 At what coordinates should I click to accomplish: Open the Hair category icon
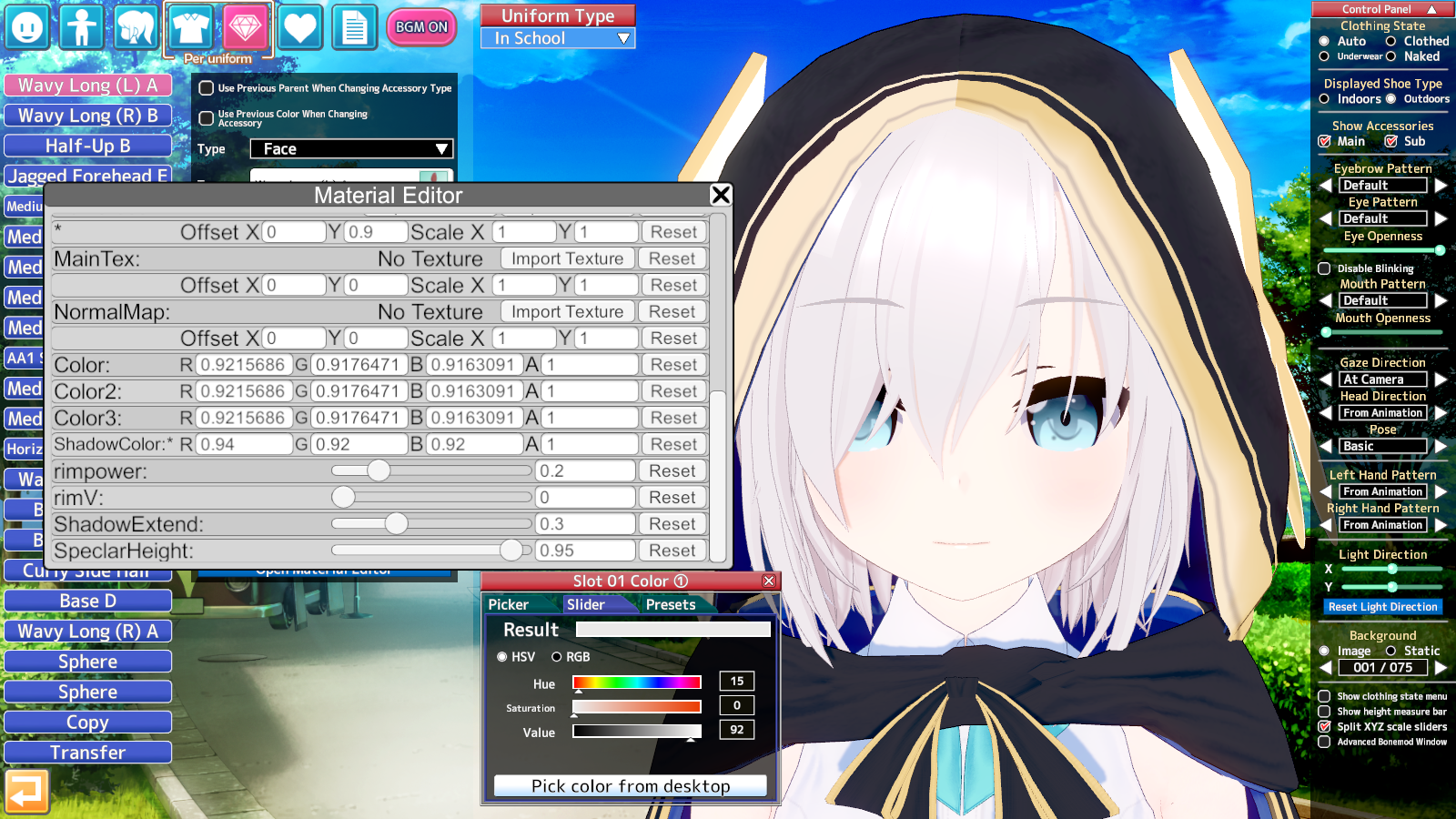pyautogui.click(x=136, y=27)
